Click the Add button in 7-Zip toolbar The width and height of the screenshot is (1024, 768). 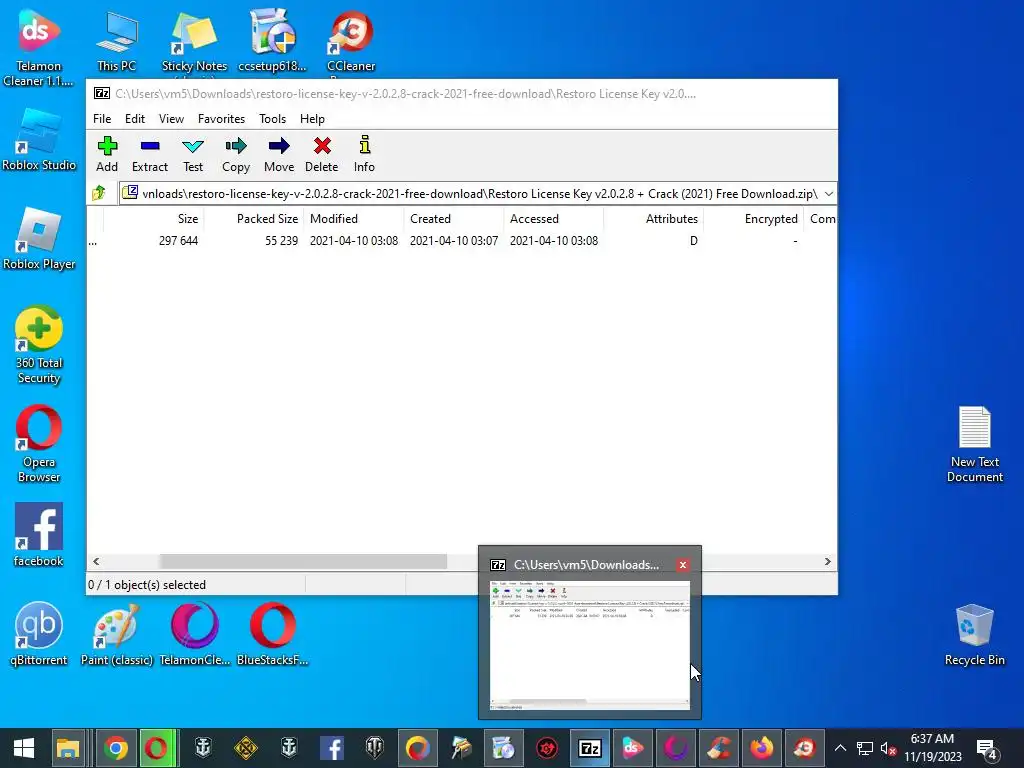pos(106,154)
